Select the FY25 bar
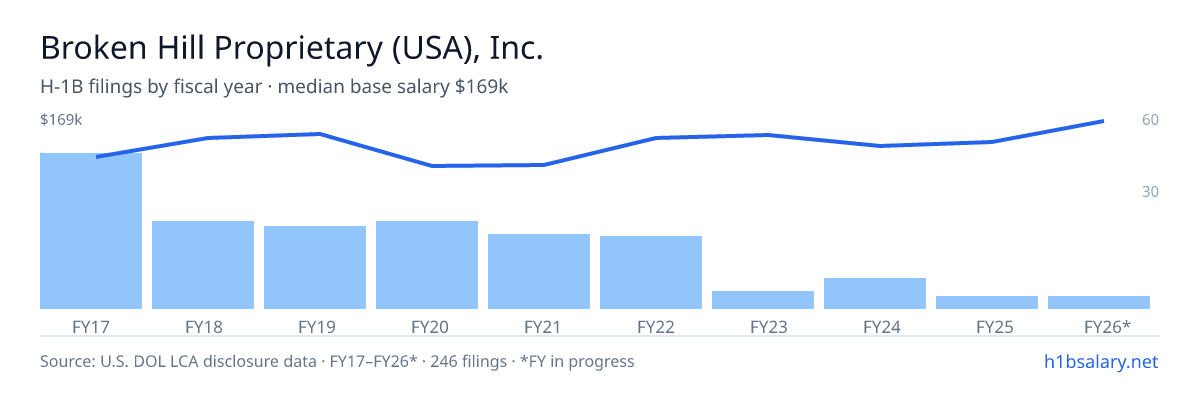This screenshot has height=400, width=1200. point(987,302)
